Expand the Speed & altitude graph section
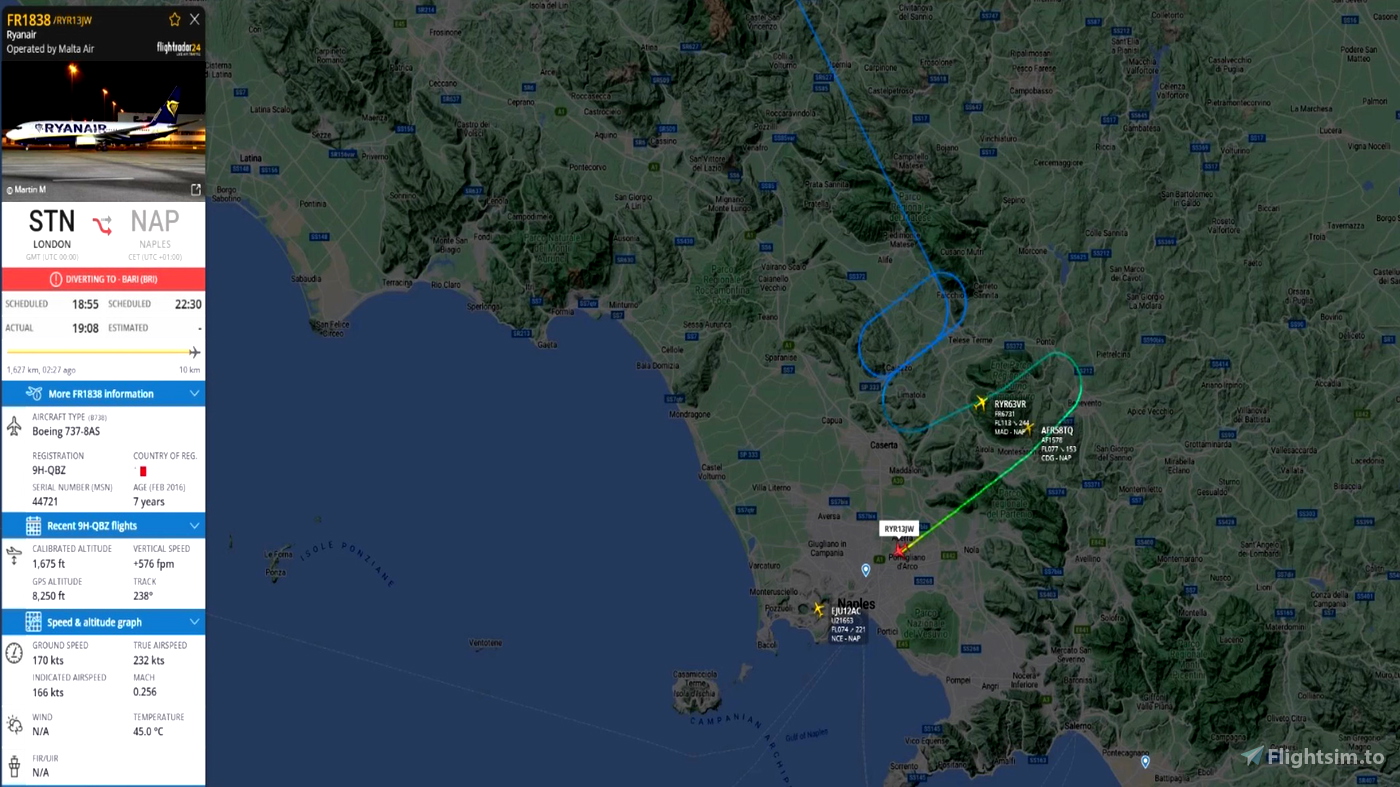This screenshot has height=787, width=1400. (x=194, y=622)
